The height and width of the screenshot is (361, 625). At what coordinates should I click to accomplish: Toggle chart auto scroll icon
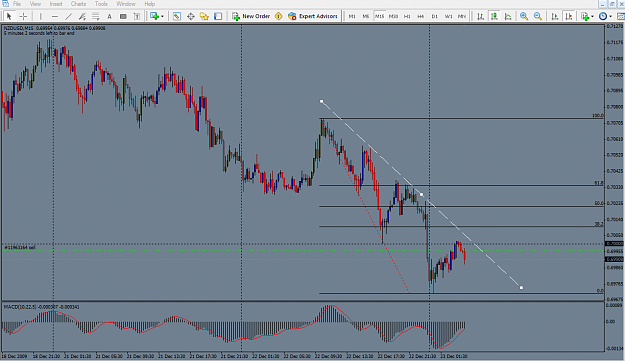(555, 16)
